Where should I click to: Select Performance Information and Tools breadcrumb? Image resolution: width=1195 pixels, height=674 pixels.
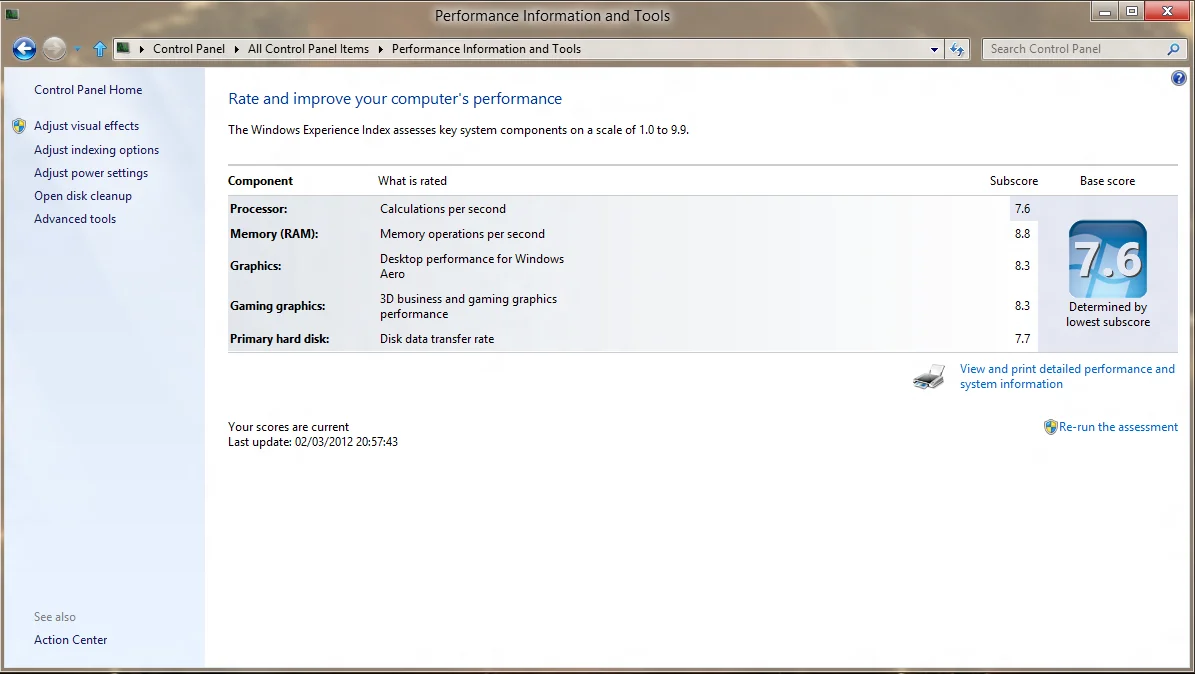(486, 49)
